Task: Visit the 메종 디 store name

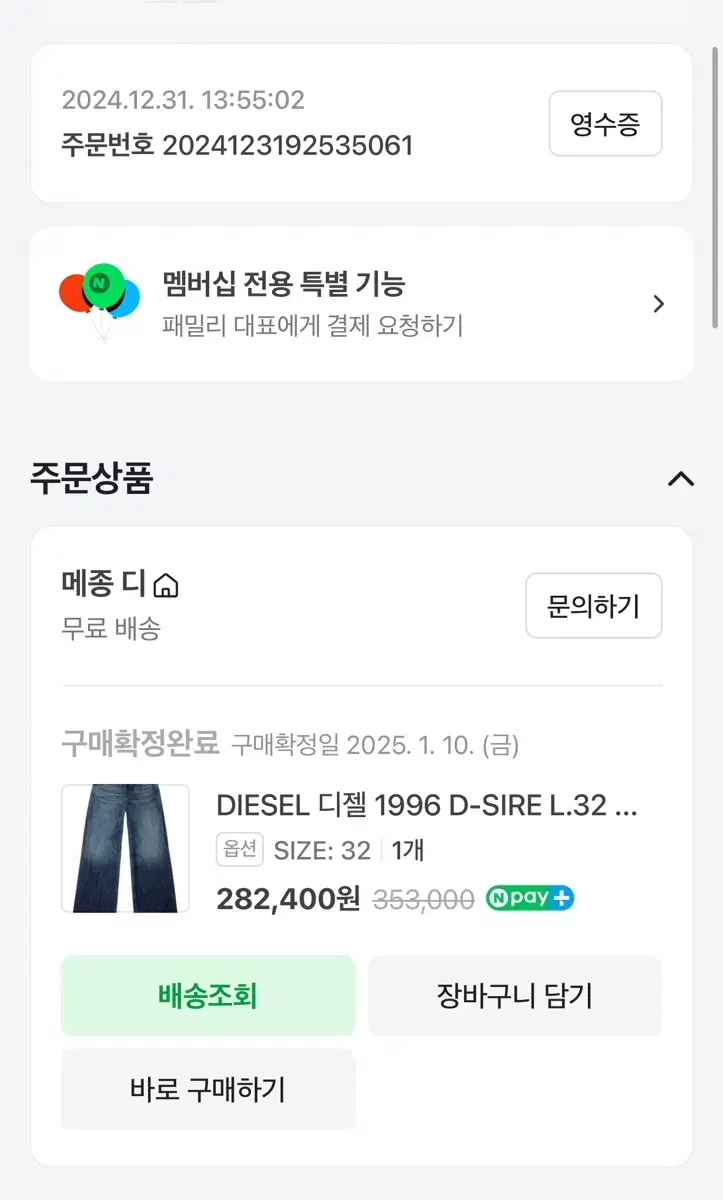Action: 103,584
